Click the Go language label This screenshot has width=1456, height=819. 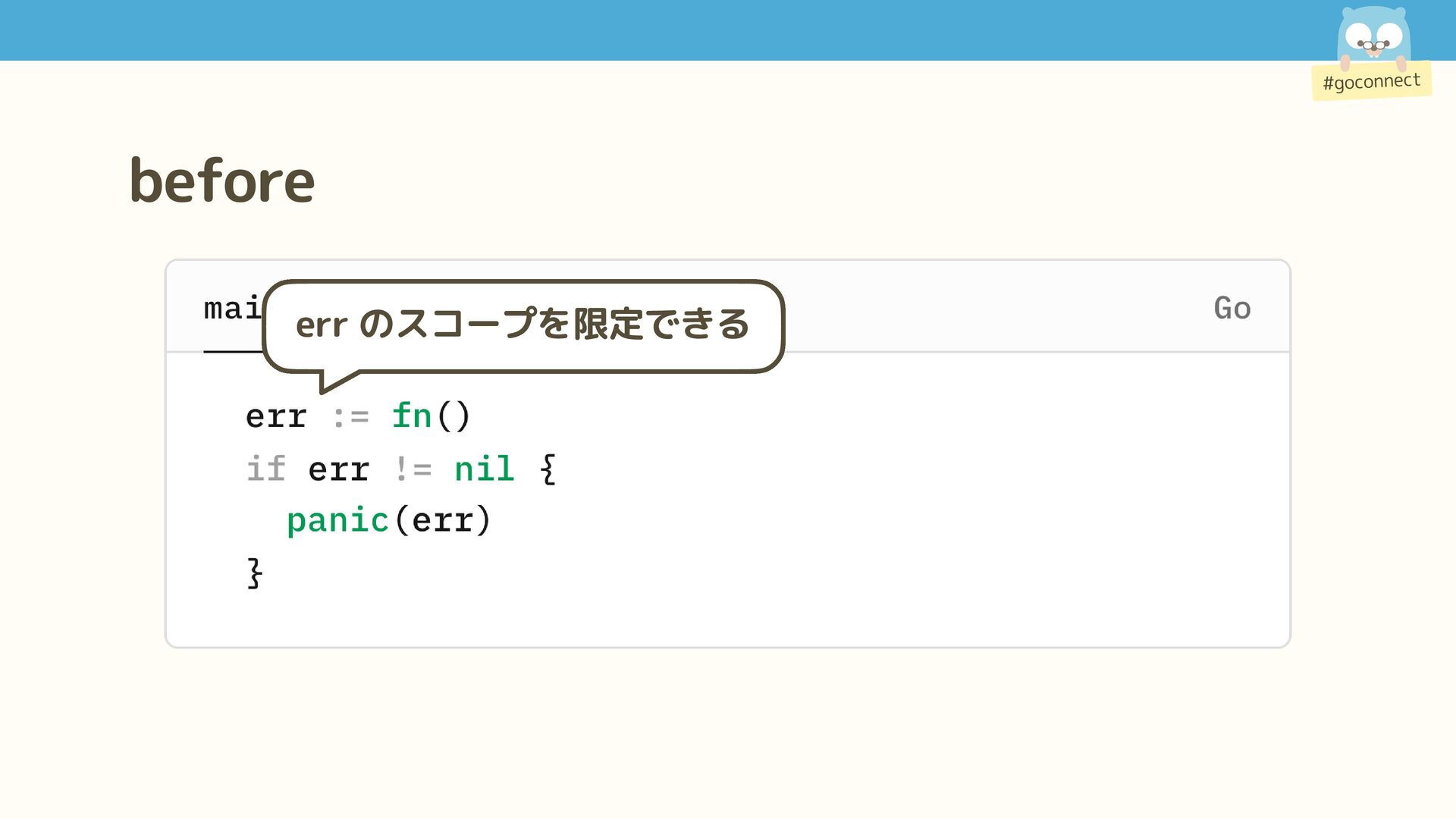1232,309
